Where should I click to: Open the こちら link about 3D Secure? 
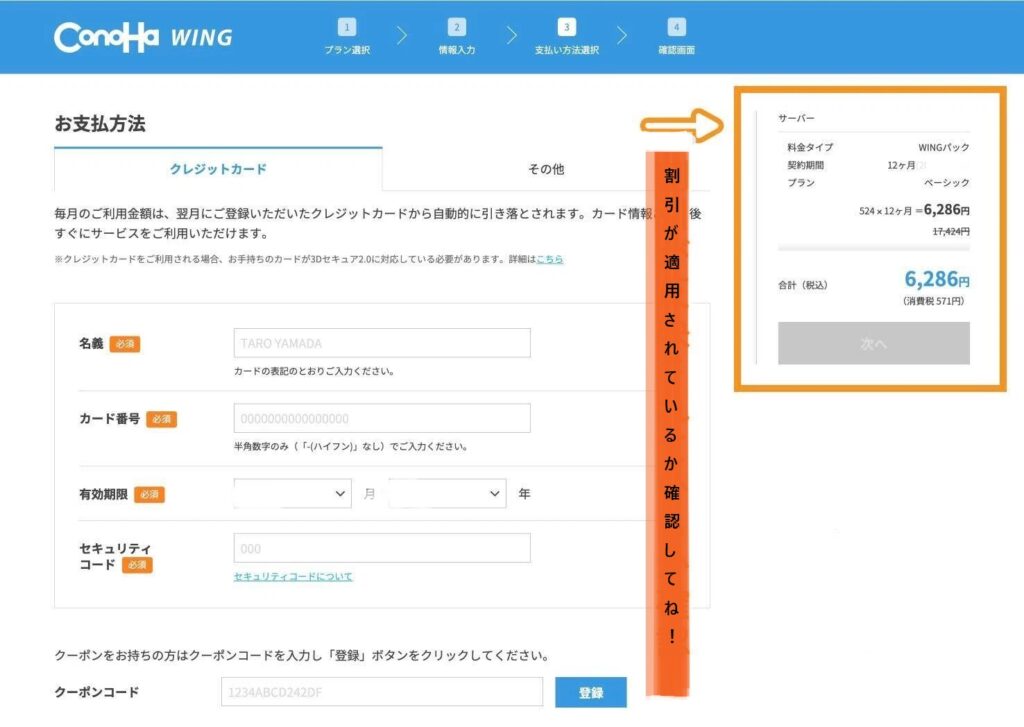[551, 259]
